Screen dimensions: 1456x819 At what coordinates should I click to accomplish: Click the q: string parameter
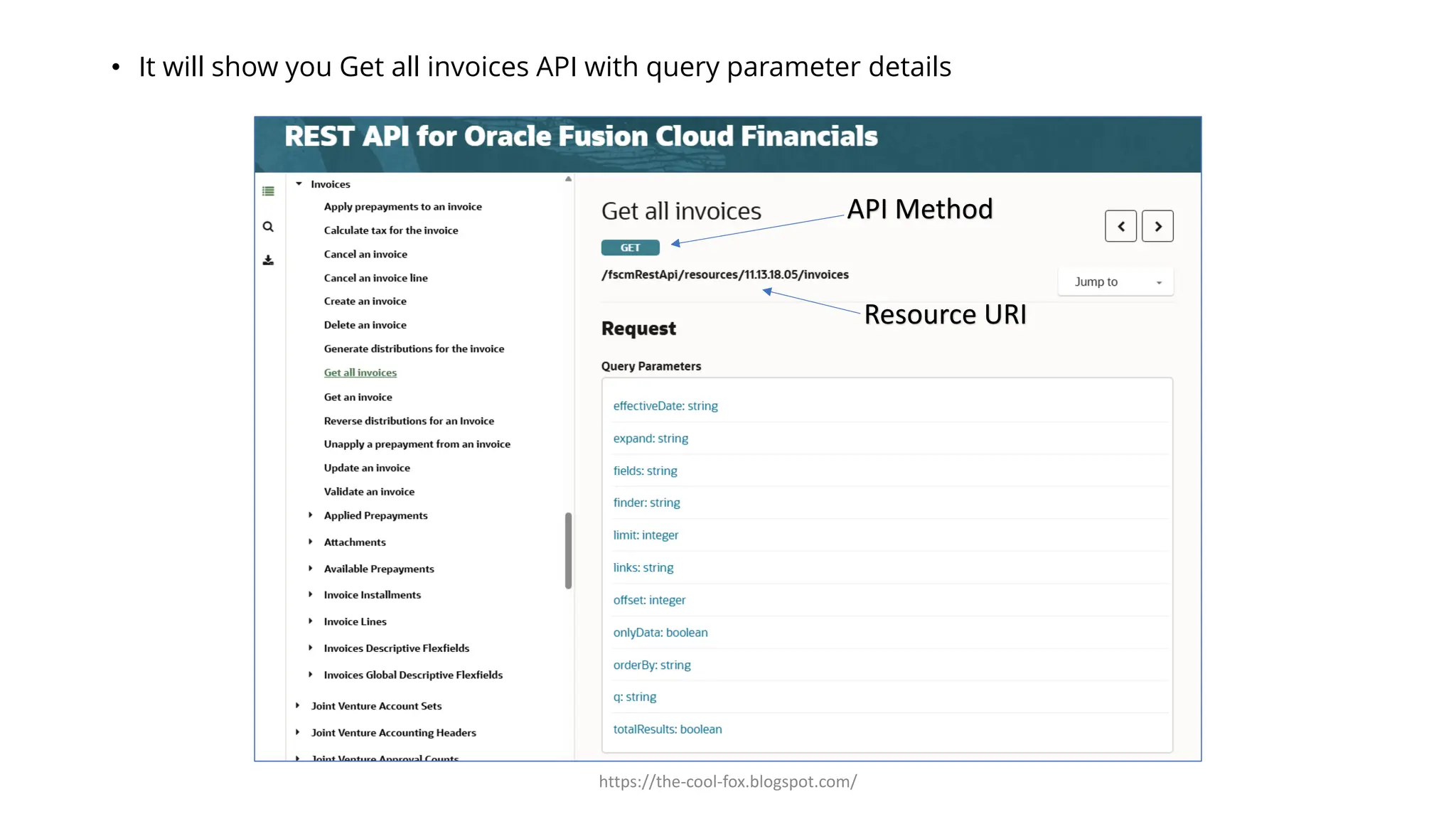click(x=634, y=697)
